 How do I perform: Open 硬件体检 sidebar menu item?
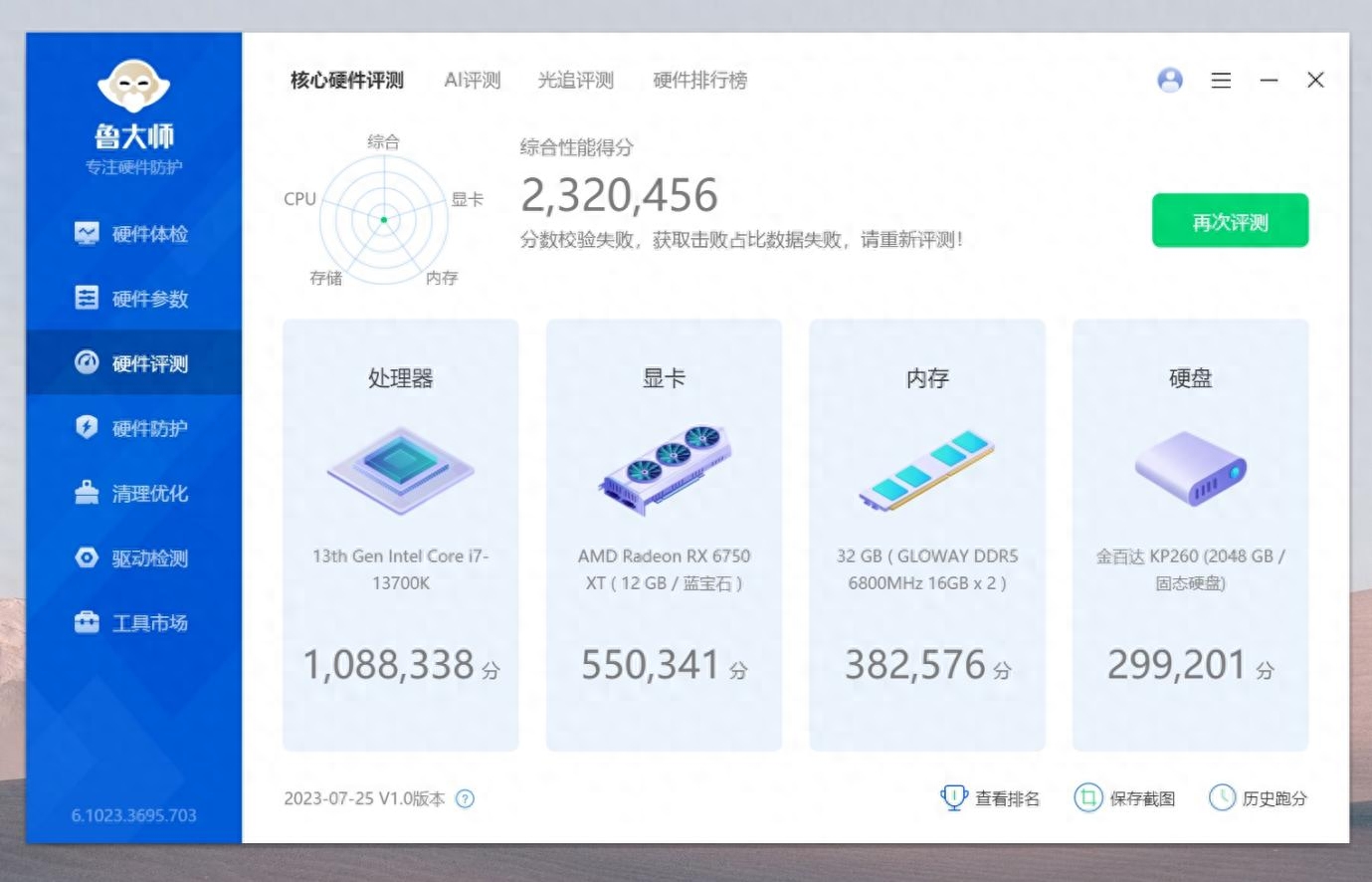point(134,233)
